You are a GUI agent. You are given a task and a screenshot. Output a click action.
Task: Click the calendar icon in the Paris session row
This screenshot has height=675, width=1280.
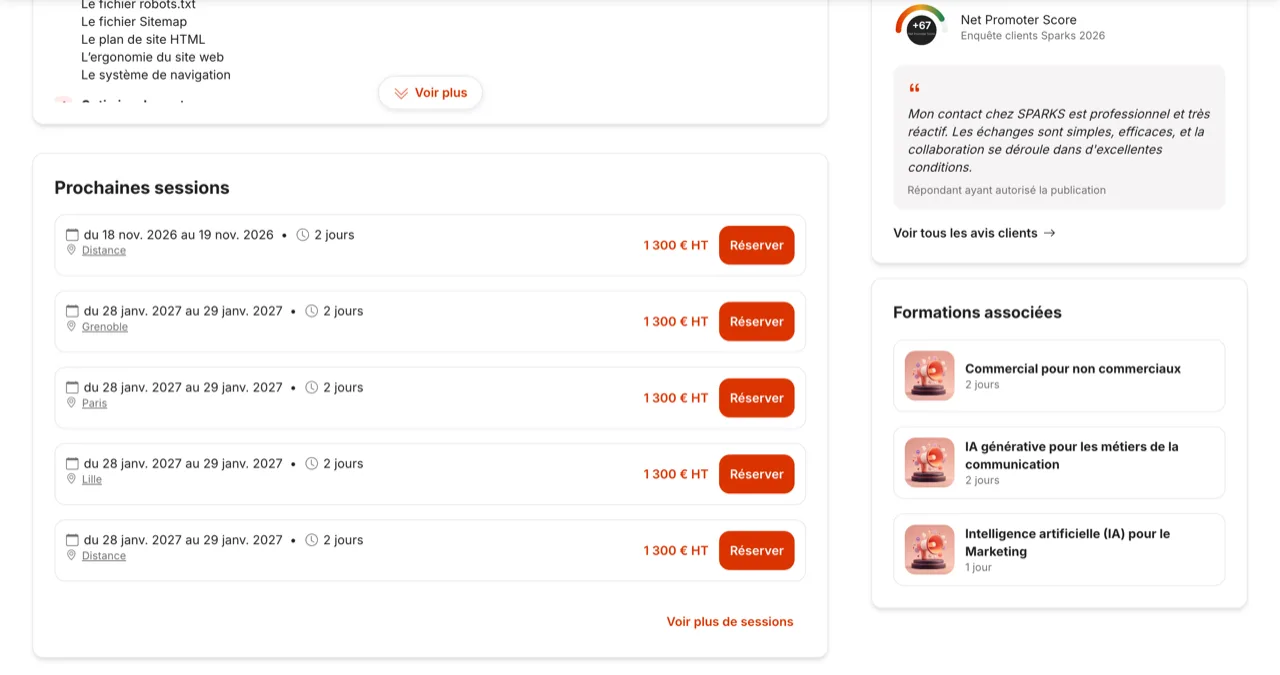72,387
